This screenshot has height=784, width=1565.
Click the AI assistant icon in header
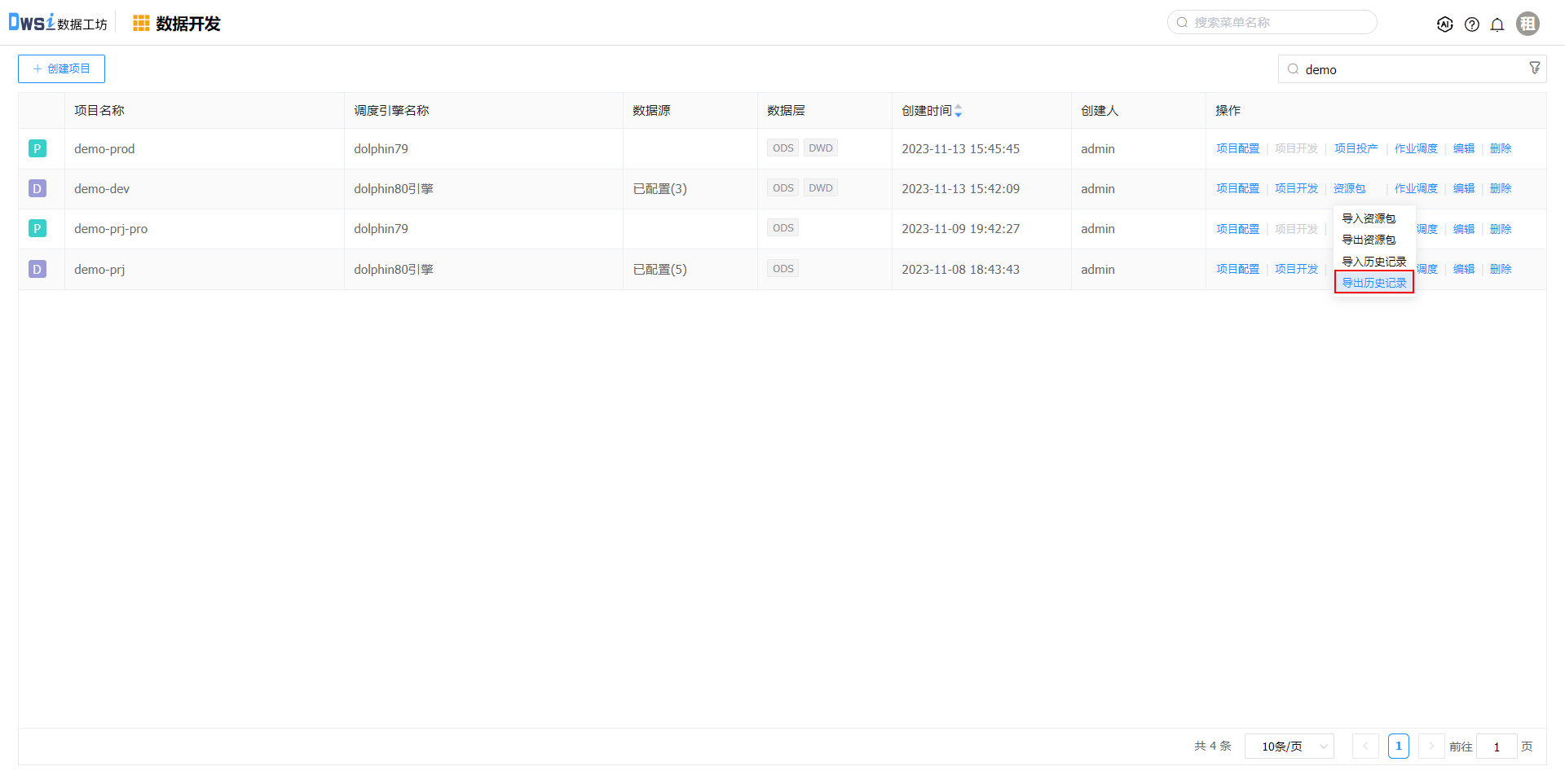1444,24
